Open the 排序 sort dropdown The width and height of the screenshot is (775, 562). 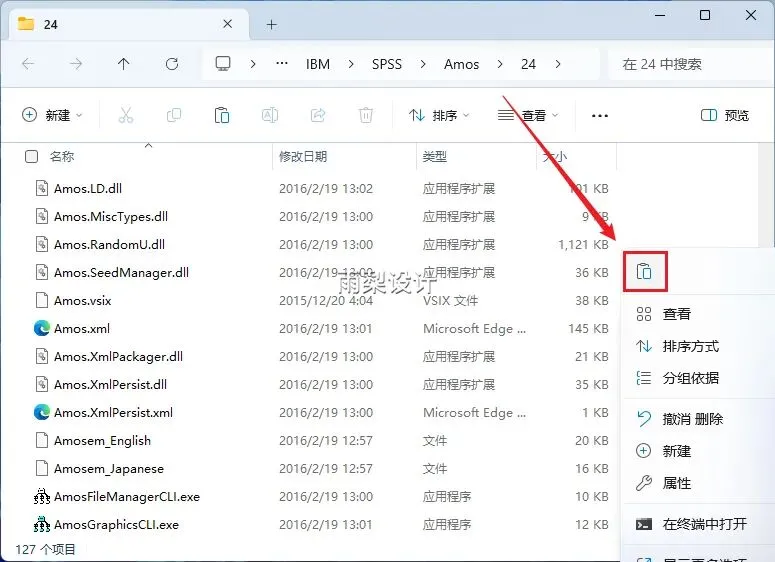click(x=439, y=115)
